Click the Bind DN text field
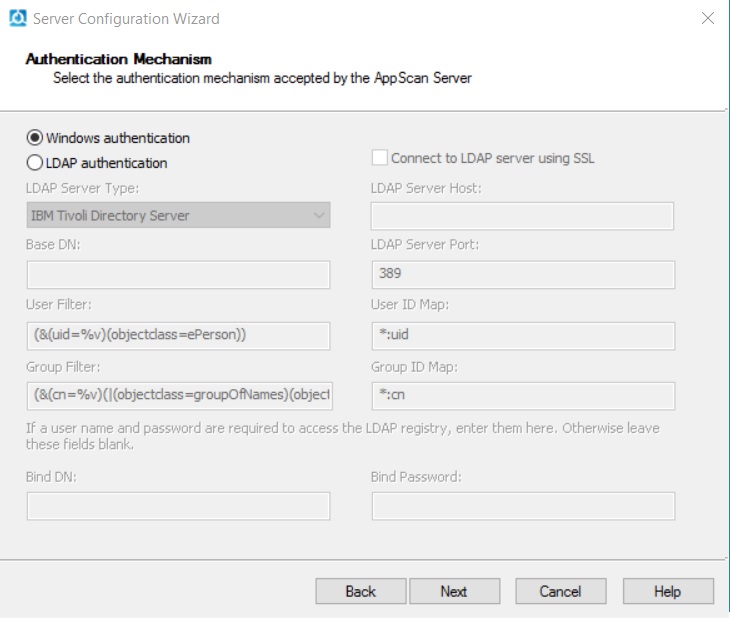 coord(178,506)
